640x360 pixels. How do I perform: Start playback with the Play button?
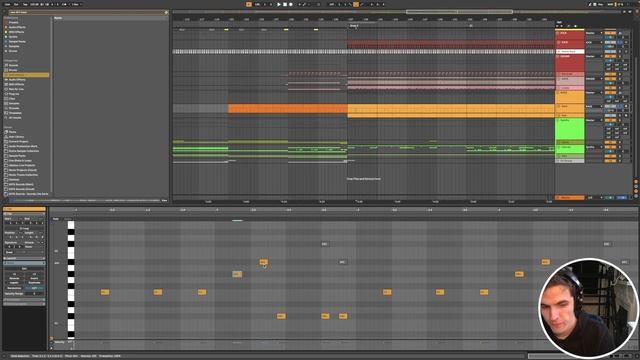tap(279, 4)
